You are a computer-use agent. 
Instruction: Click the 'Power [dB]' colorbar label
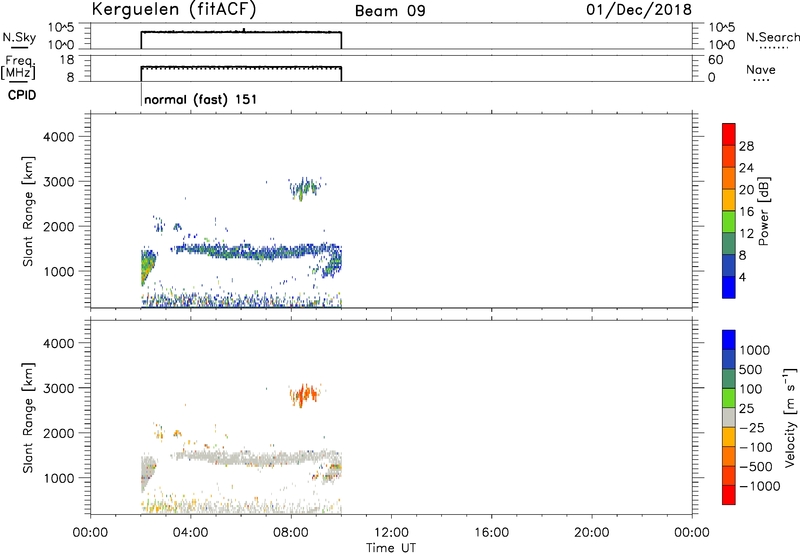(x=763, y=211)
